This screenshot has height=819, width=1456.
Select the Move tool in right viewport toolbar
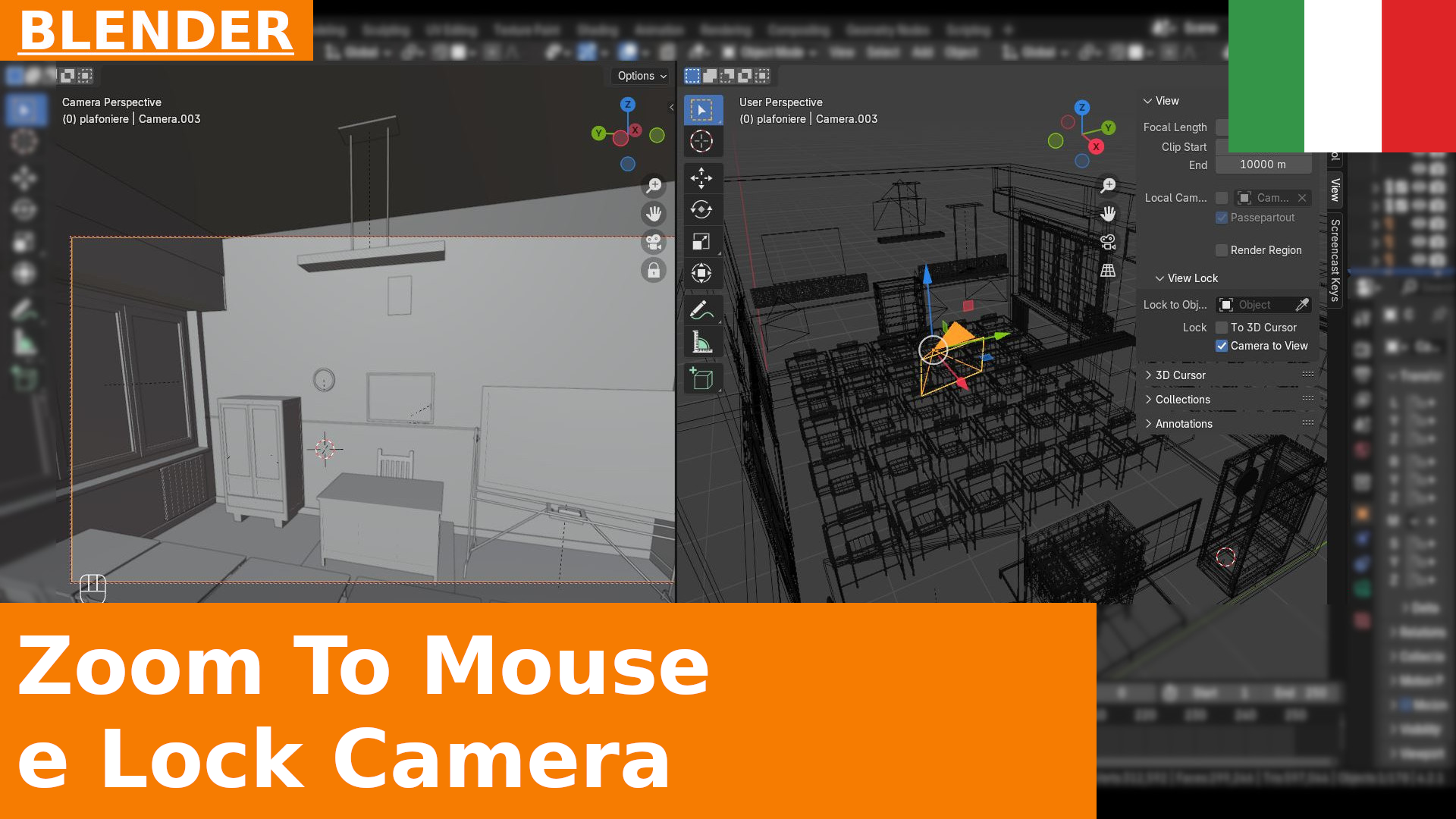click(x=702, y=178)
